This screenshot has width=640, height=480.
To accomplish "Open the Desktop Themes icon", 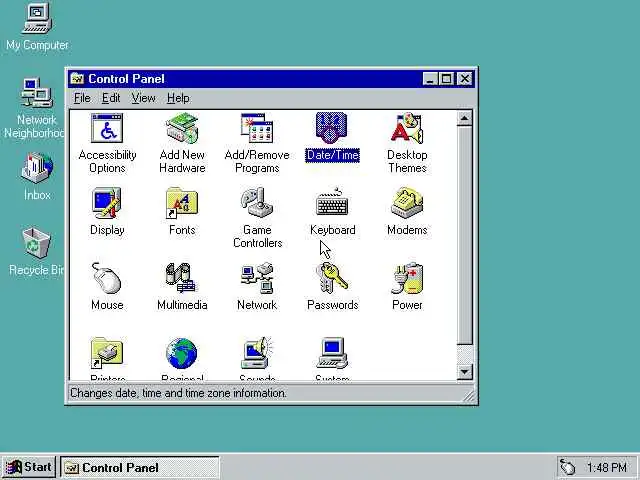I will [x=407, y=129].
